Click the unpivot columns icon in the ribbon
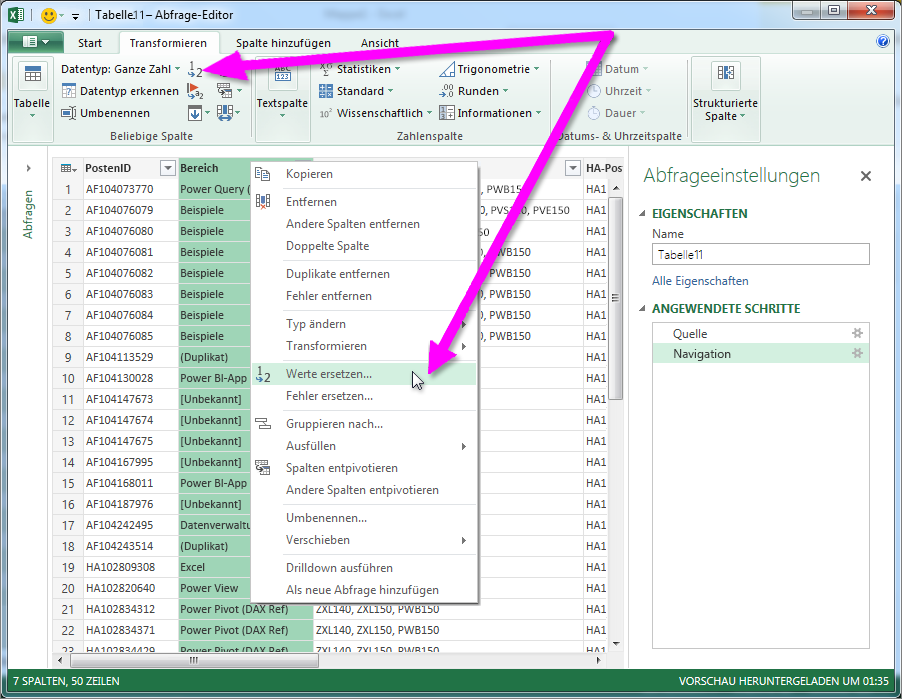Screen dimensions: 902x699 click(225, 91)
